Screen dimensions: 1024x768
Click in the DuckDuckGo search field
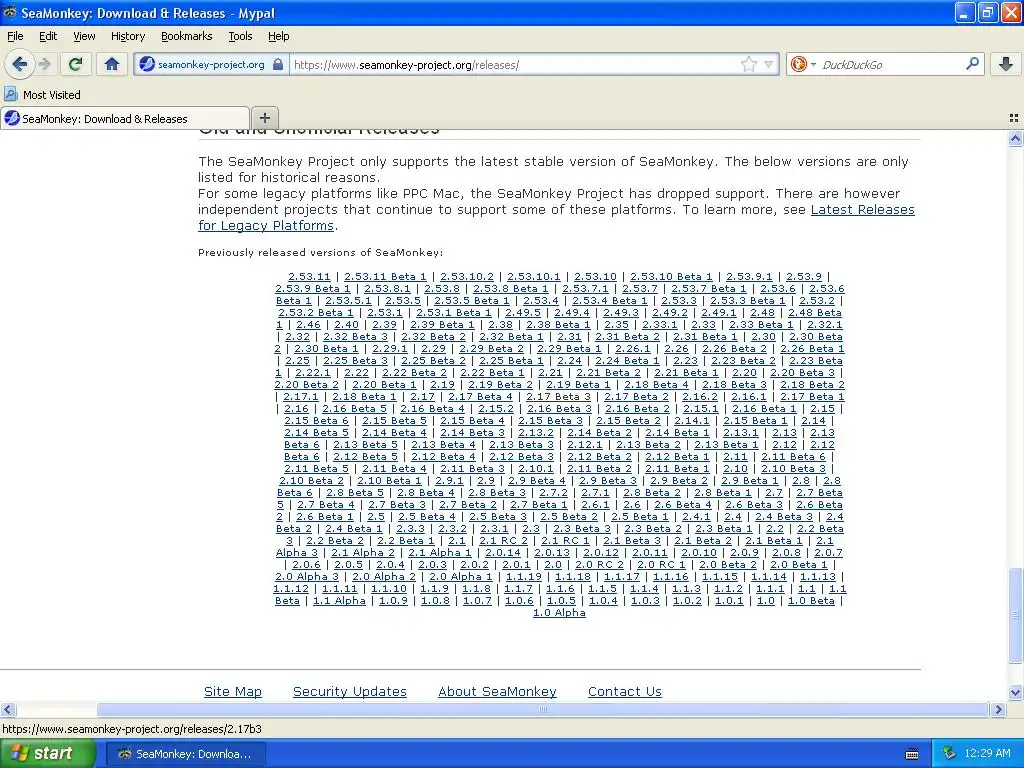coord(889,65)
